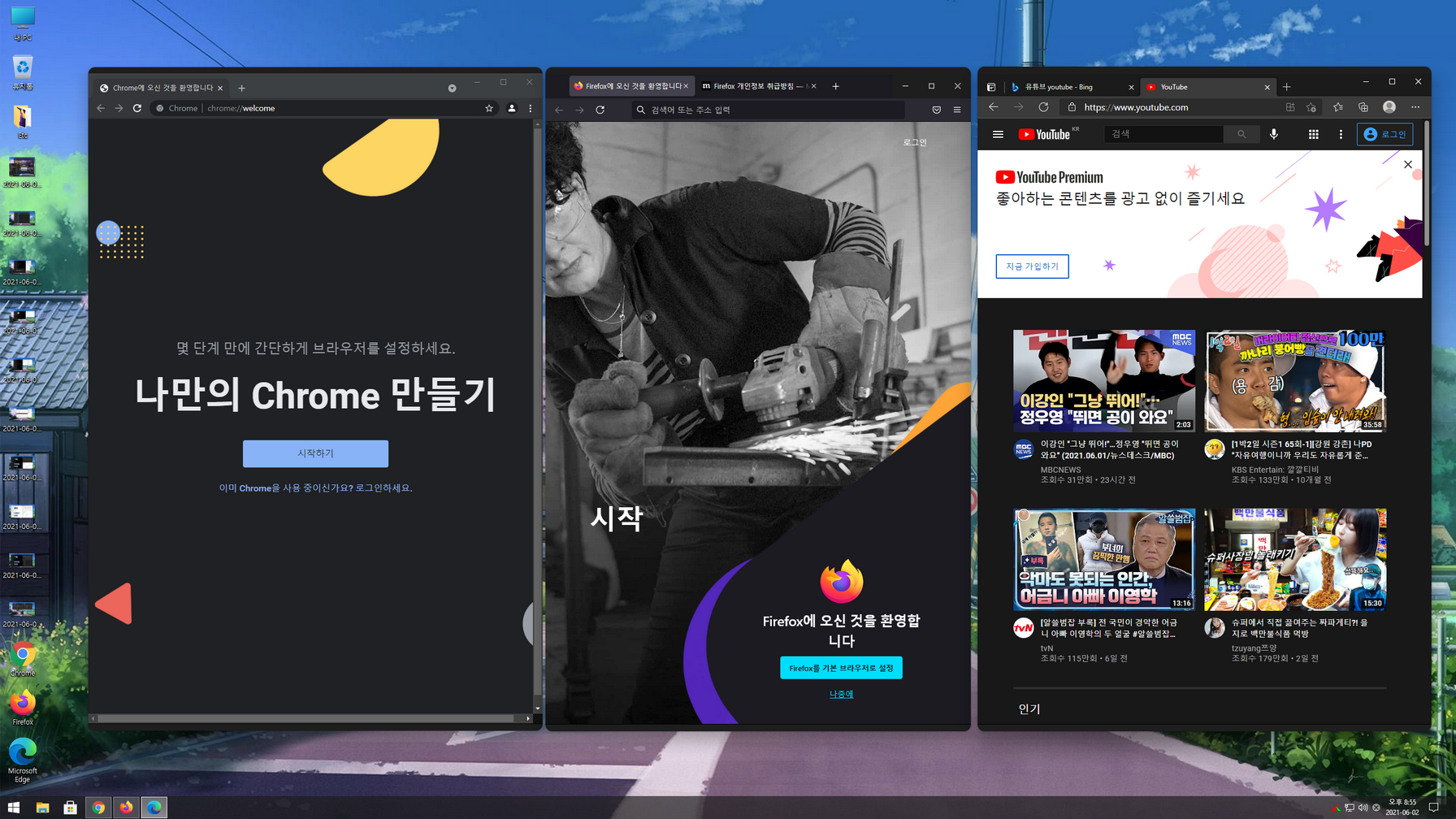Image resolution: width=1456 pixels, height=819 pixels.
Task: Close the Chrome welcome tab
Action: coord(220,88)
